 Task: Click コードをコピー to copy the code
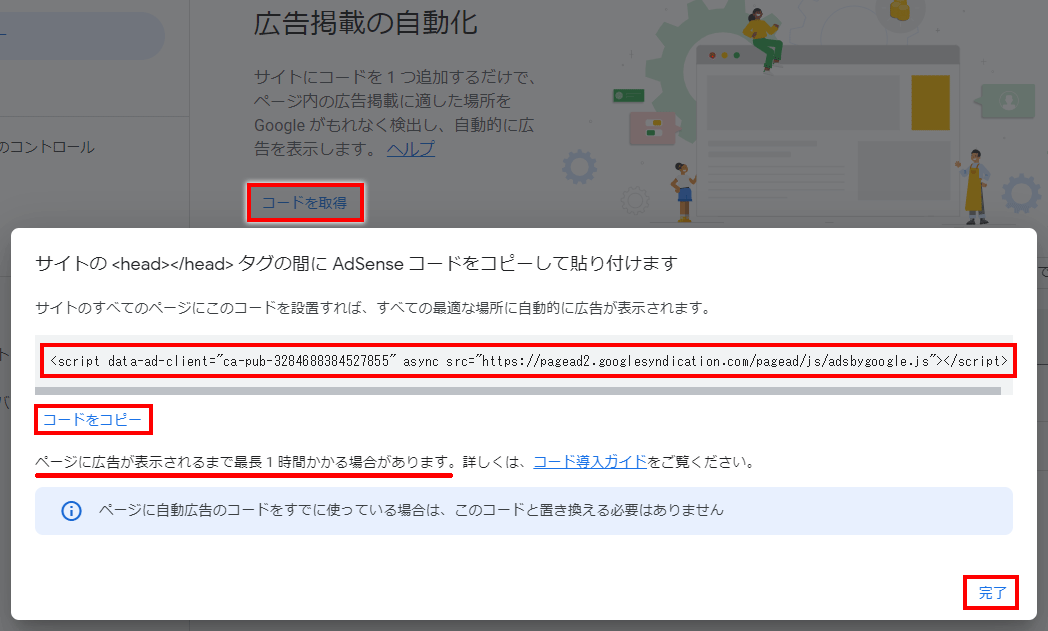pyautogui.click(x=92, y=420)
